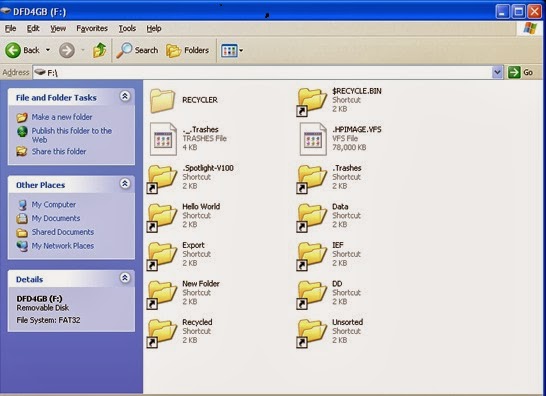Click the New Folder name label
The image size is (546, 396).
click(x=201, y=284)
